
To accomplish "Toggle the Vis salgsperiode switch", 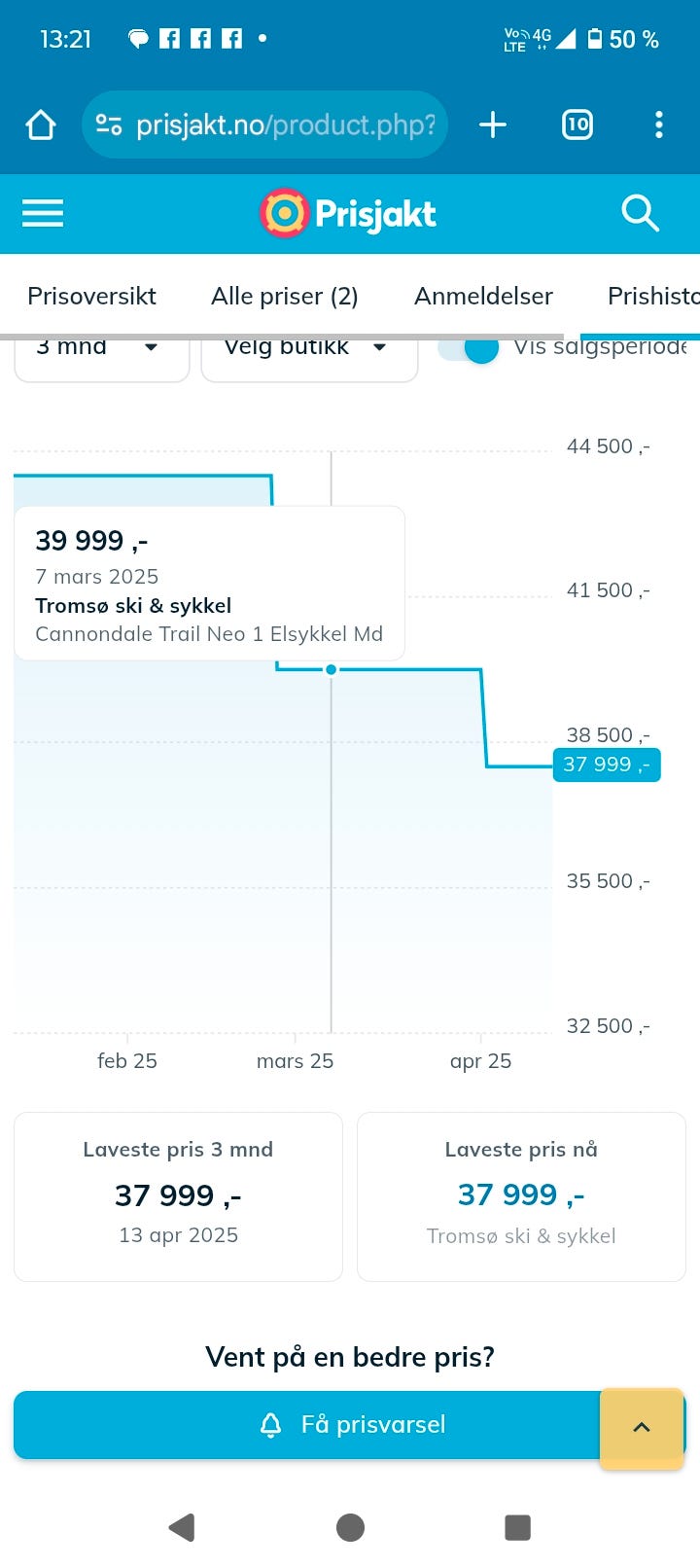I will [x=469, y=348].
